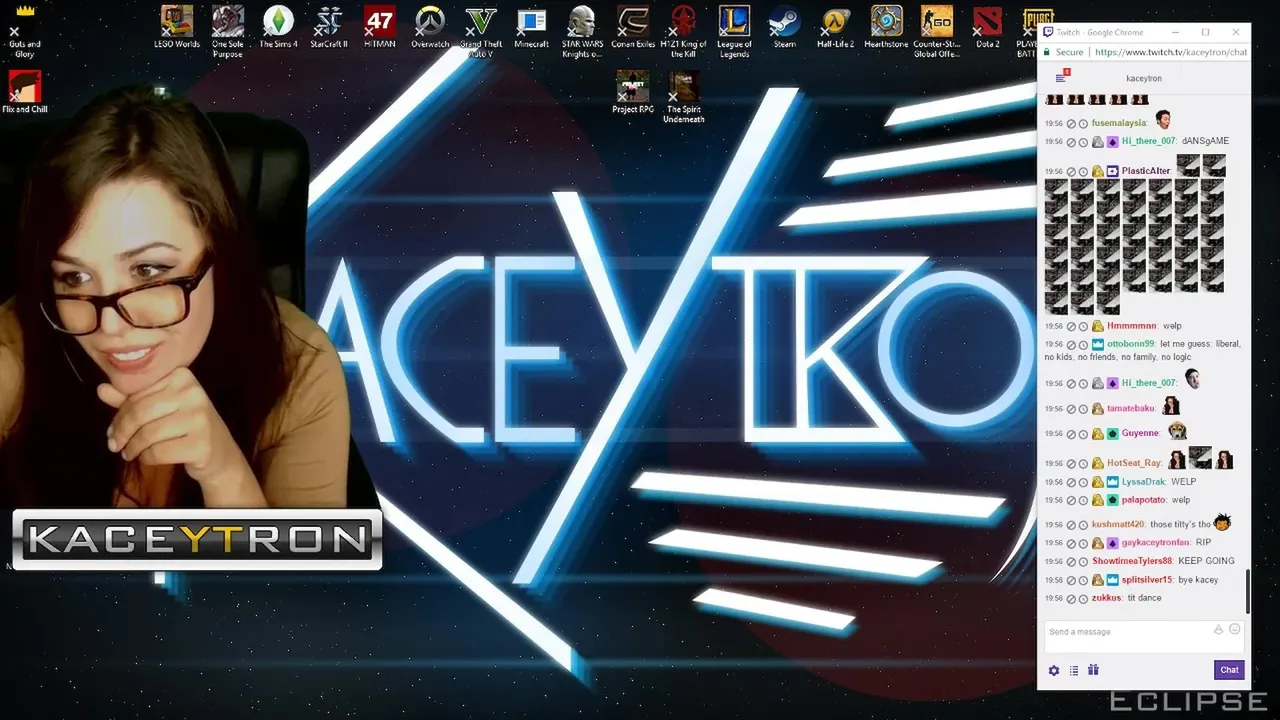Click the face emote after fusemalaysia

1163,120
